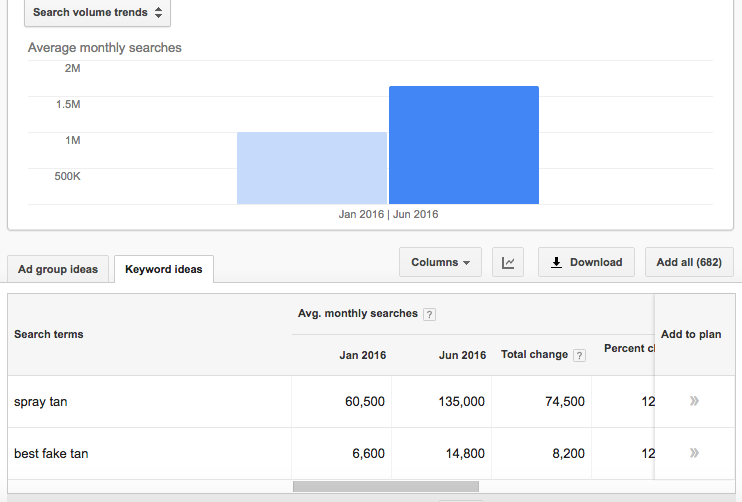Screen dimensions: 742x502
Task: Click the Jan 2016 light blue bar
Action: click(312, 168)
